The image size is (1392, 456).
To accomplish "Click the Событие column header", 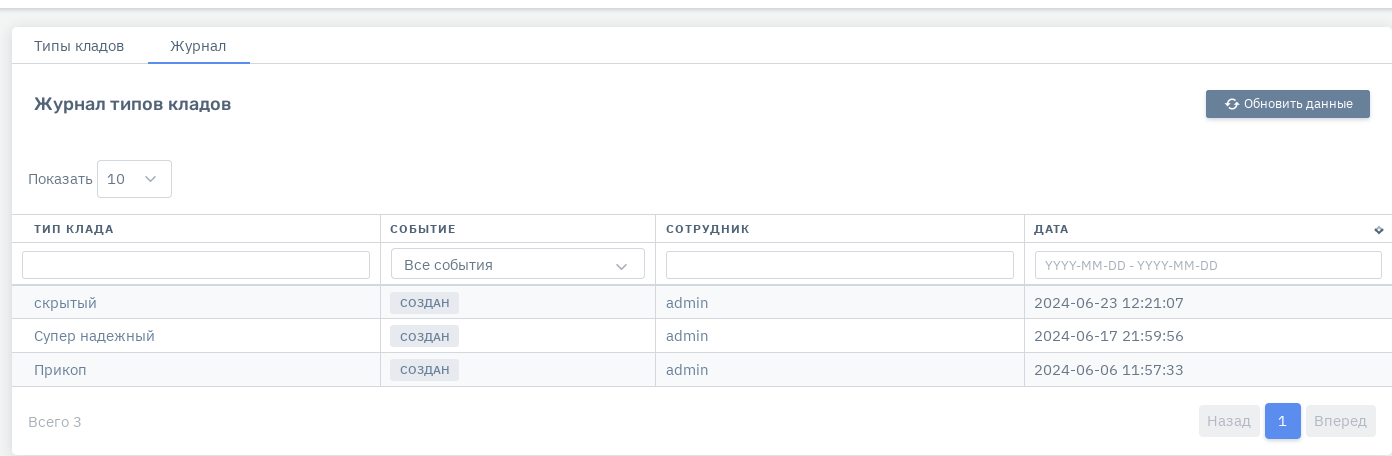I will coord(423,229).
